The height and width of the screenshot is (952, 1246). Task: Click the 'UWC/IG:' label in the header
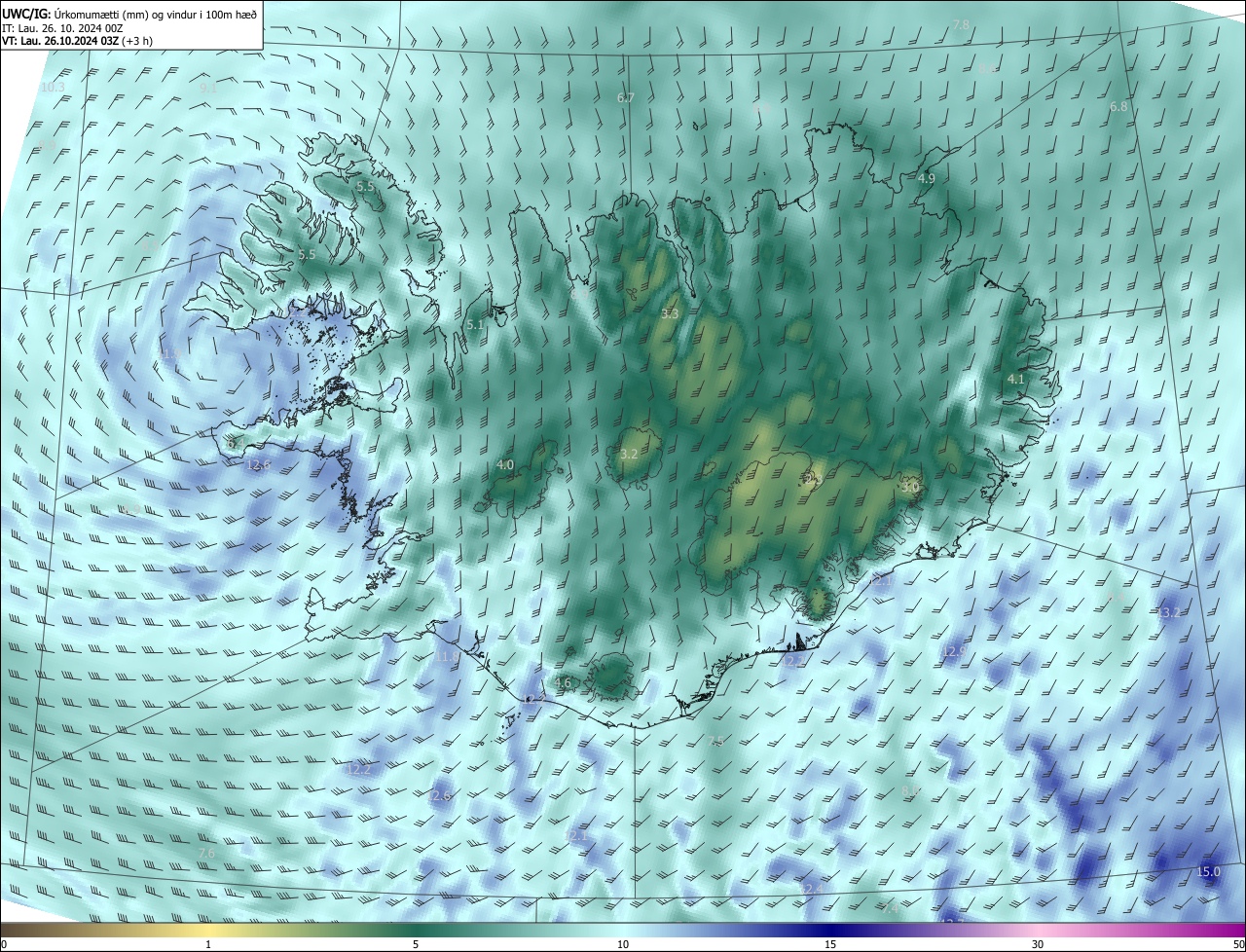tap(24, 14)
